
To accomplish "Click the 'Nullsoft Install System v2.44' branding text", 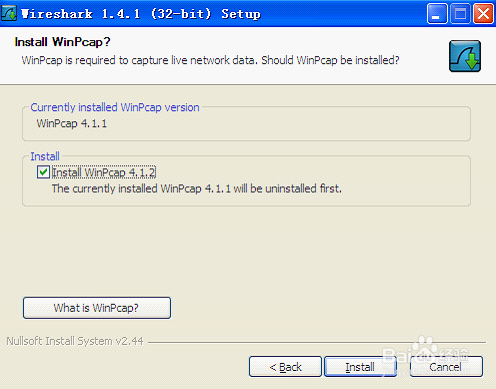I will pyautogui.click(x=75, y=341).
